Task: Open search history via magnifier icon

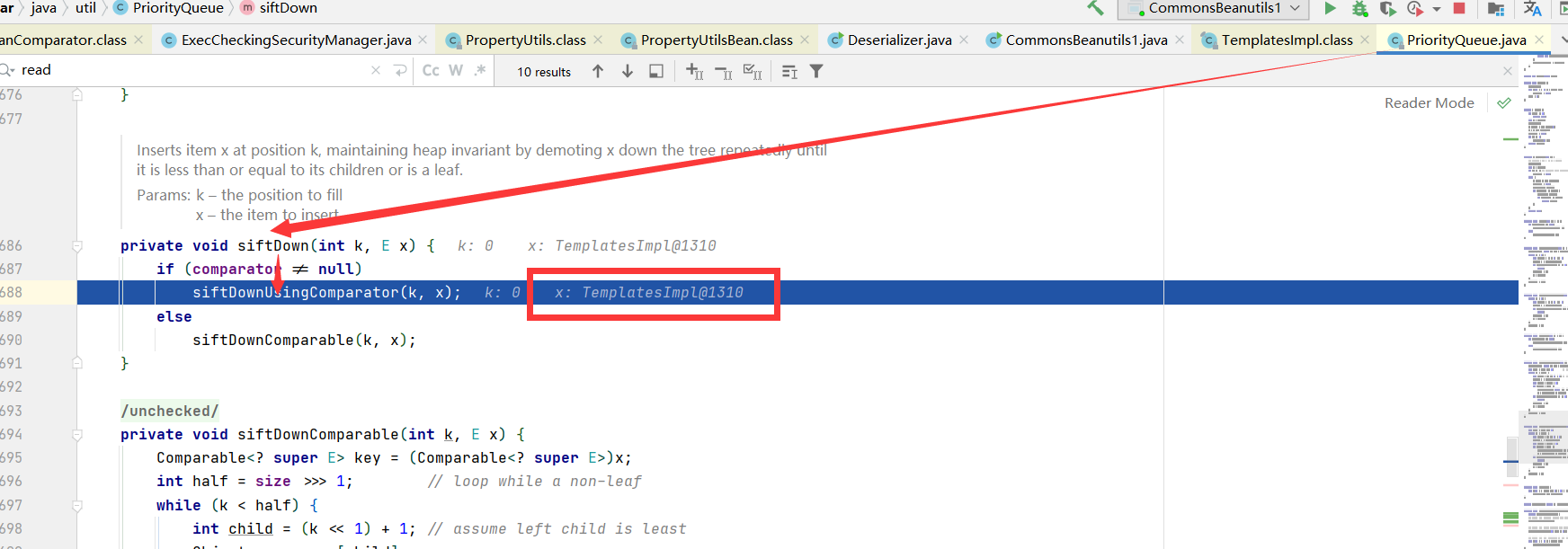Action: pos(7,70)
